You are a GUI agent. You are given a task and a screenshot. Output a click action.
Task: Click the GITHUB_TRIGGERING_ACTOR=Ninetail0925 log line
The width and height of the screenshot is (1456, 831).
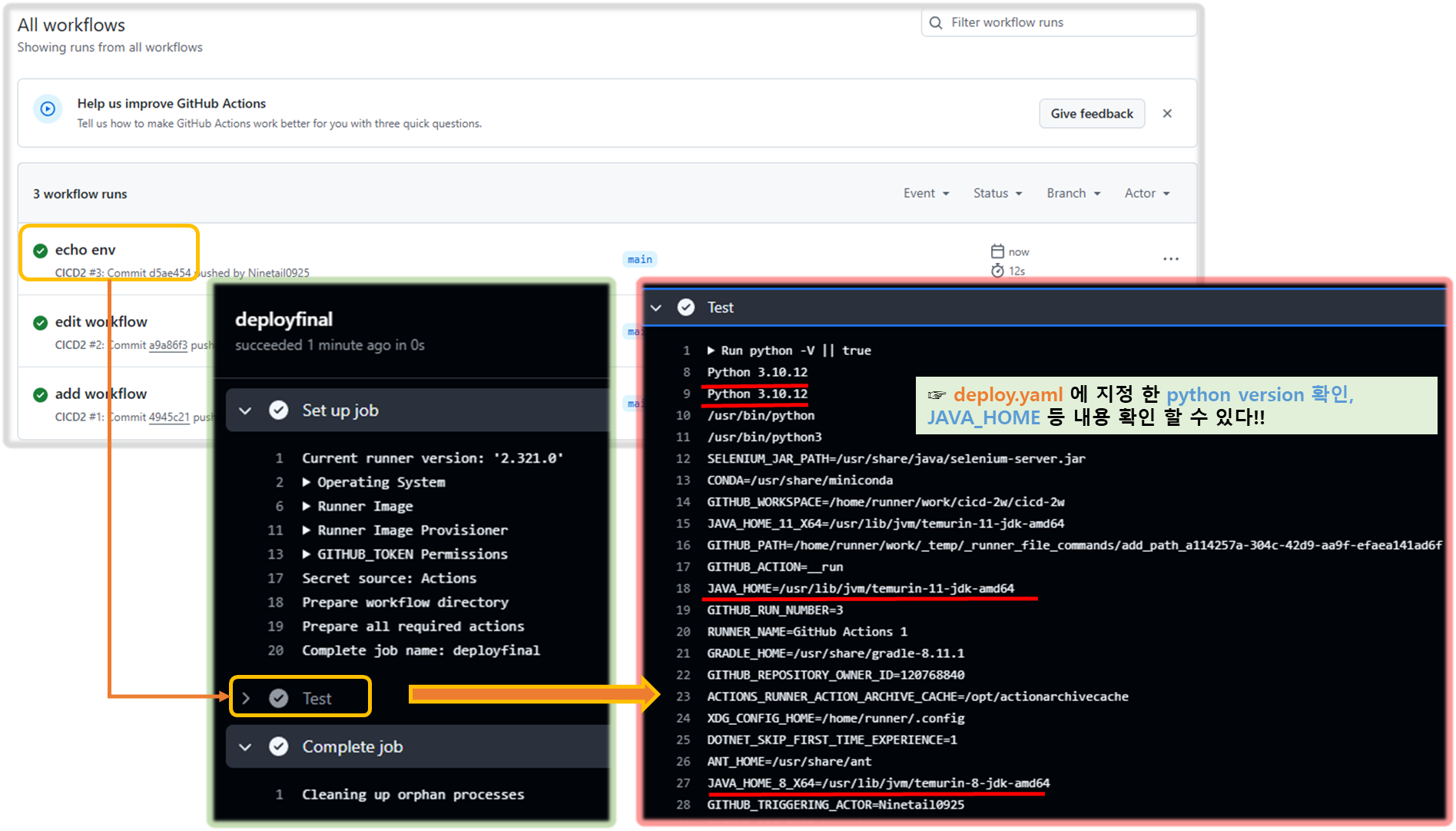835,804
